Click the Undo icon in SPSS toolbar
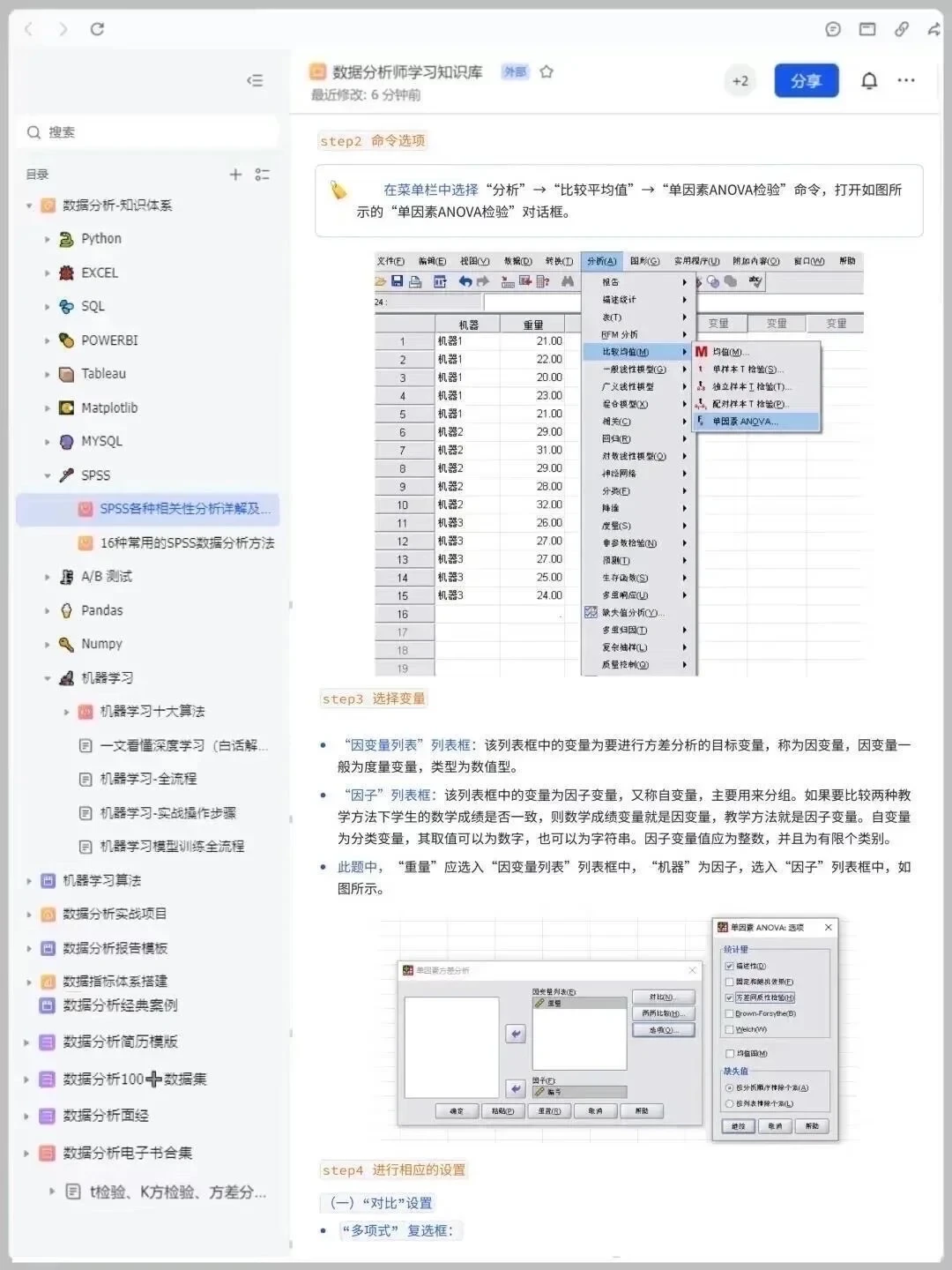This screenshot has height=1270, width=952. pos(466,280)
